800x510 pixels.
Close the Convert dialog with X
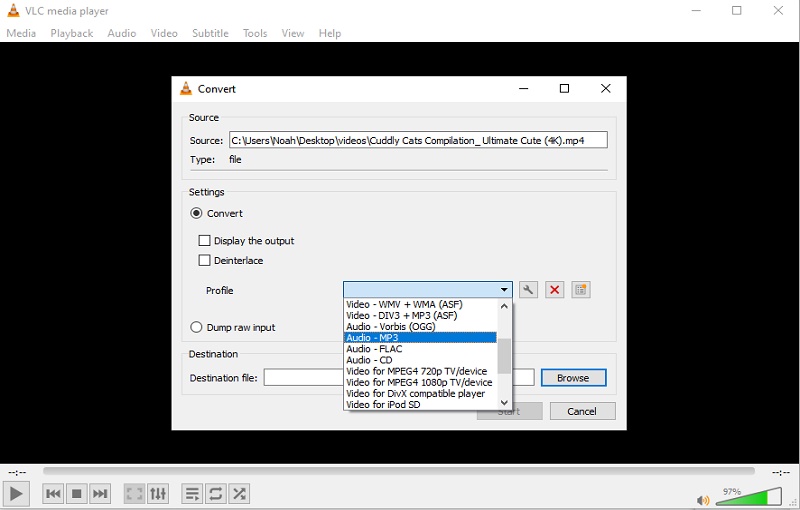coord(606,89)
